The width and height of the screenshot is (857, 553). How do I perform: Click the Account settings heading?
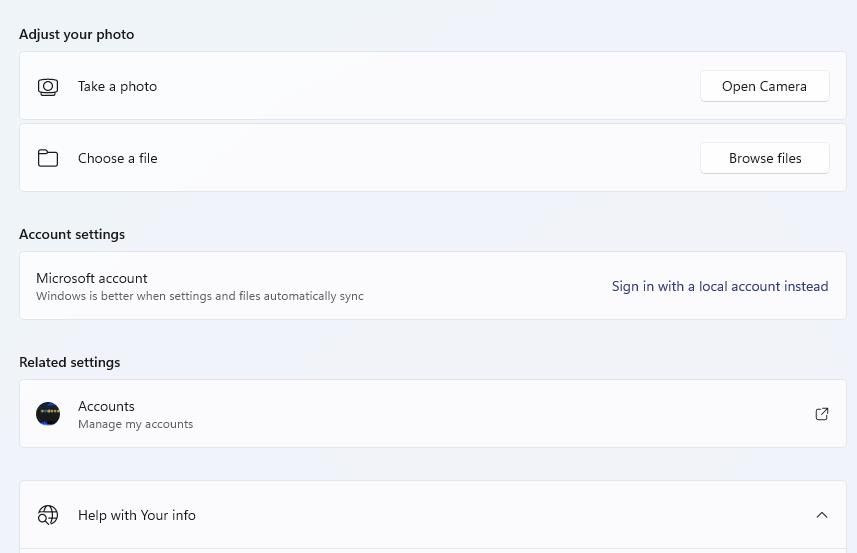click(72, 234)
